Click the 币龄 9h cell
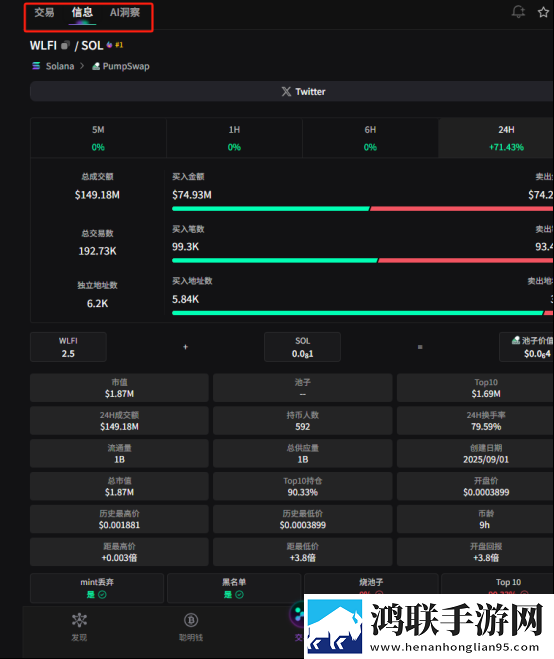This screenshot has height=659, width=554. (x=475, y=519)
